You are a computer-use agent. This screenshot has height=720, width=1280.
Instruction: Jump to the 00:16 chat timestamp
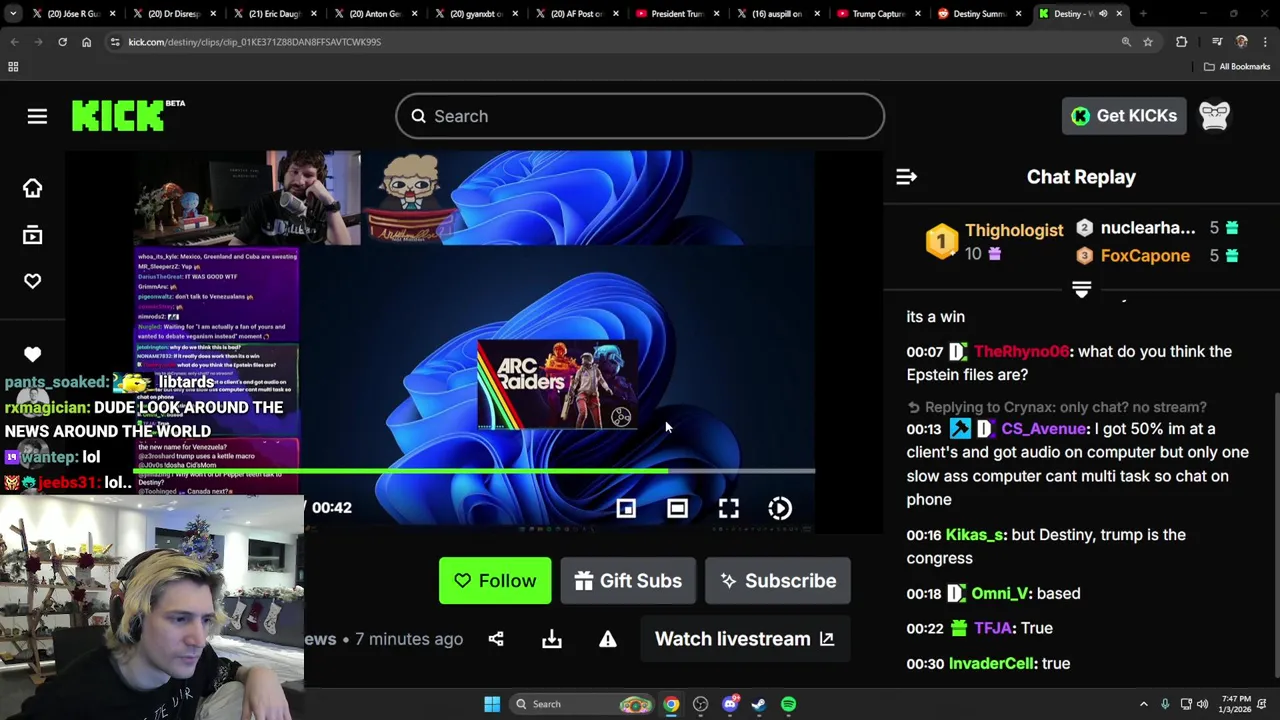point(925,535)
